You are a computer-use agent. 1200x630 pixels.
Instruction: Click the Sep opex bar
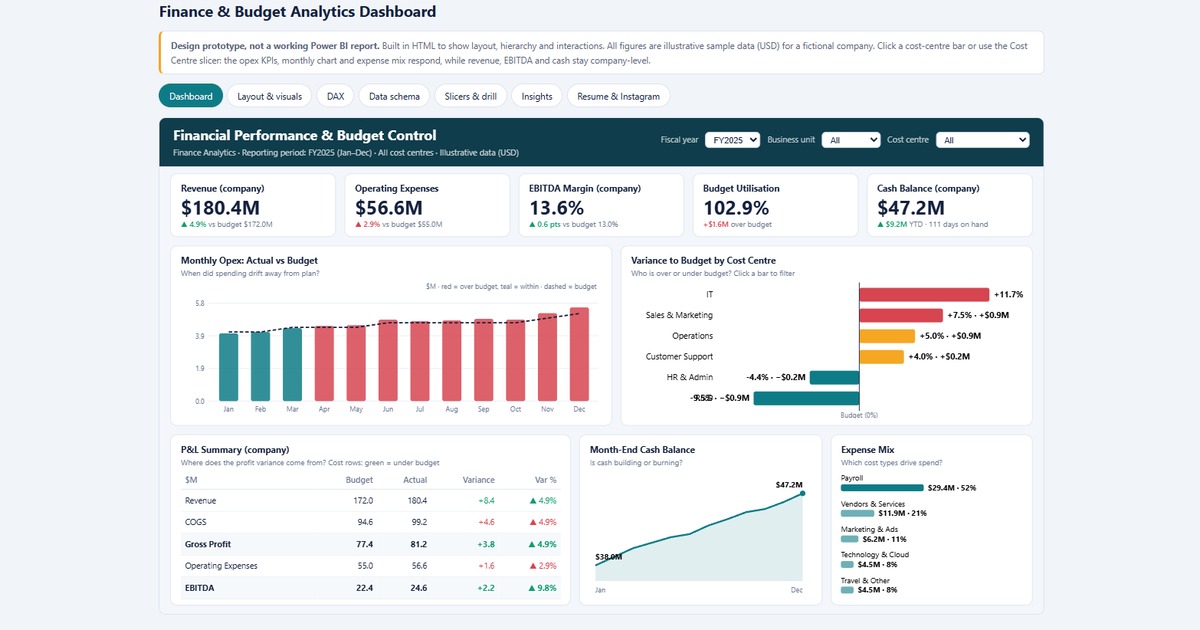[x=484, y=360]
